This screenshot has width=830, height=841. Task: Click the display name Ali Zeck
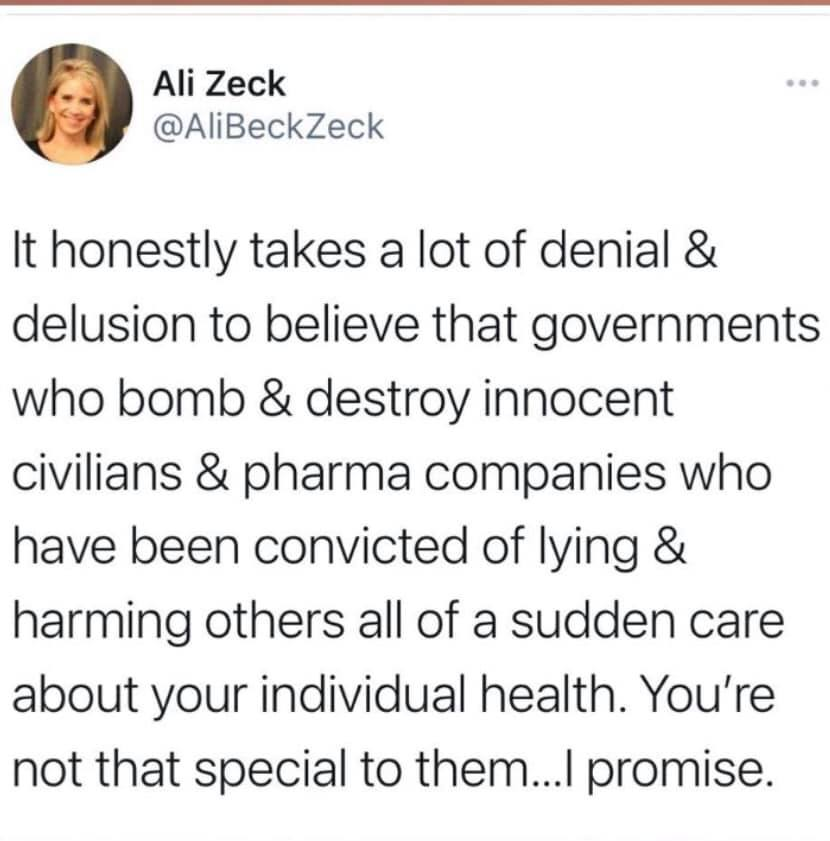tap(219, 84)
